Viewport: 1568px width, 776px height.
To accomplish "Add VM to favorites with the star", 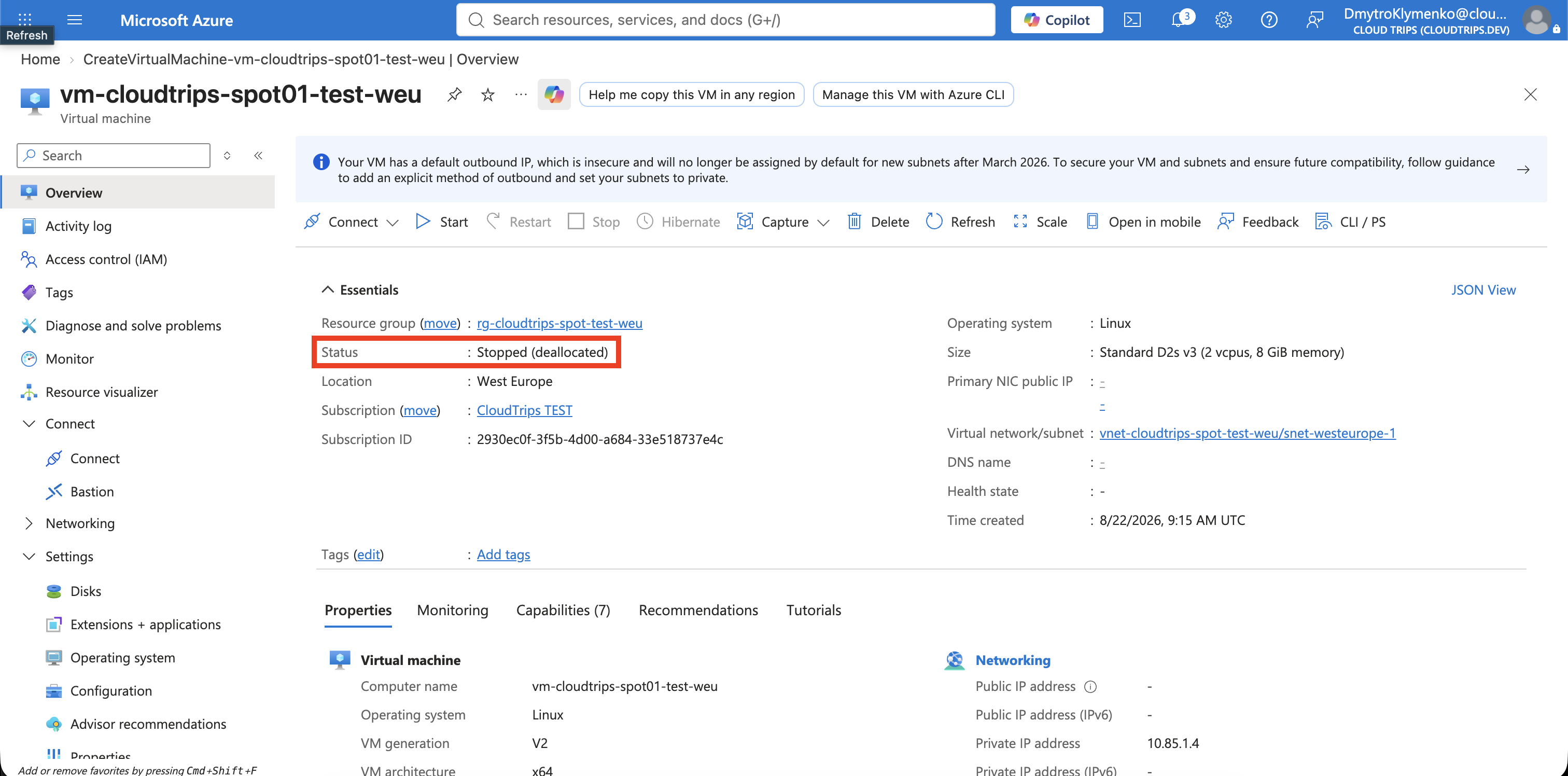I will [x=487, y=94].
